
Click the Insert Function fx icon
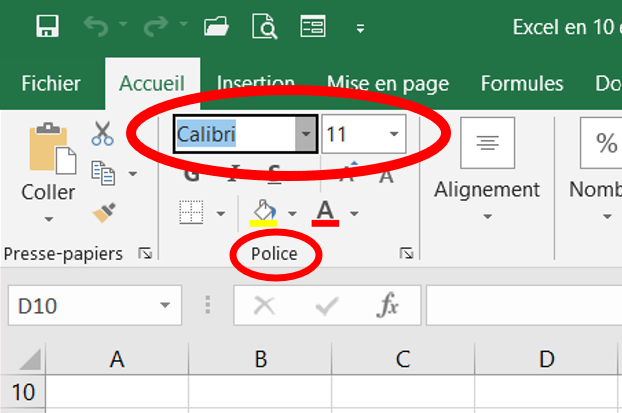(x=387, y=305)
